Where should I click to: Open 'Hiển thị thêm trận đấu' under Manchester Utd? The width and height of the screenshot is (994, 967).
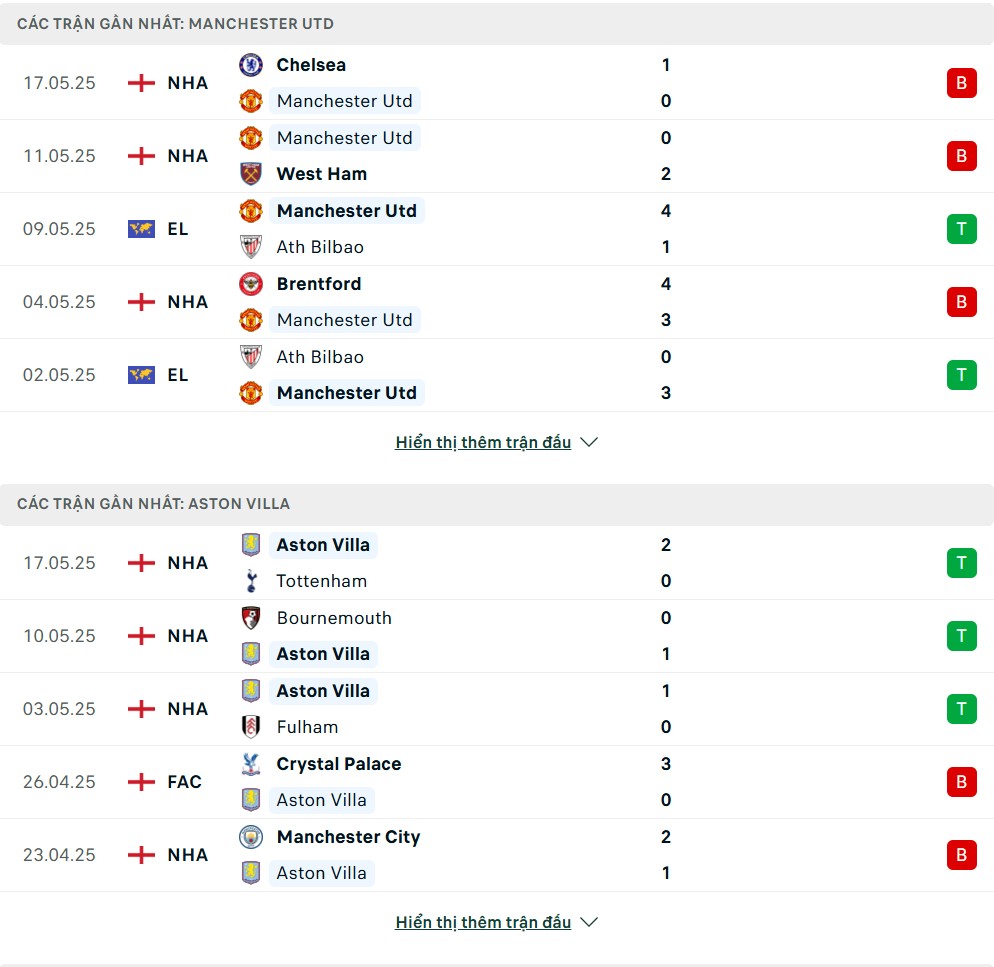click(x=483, y=442)
